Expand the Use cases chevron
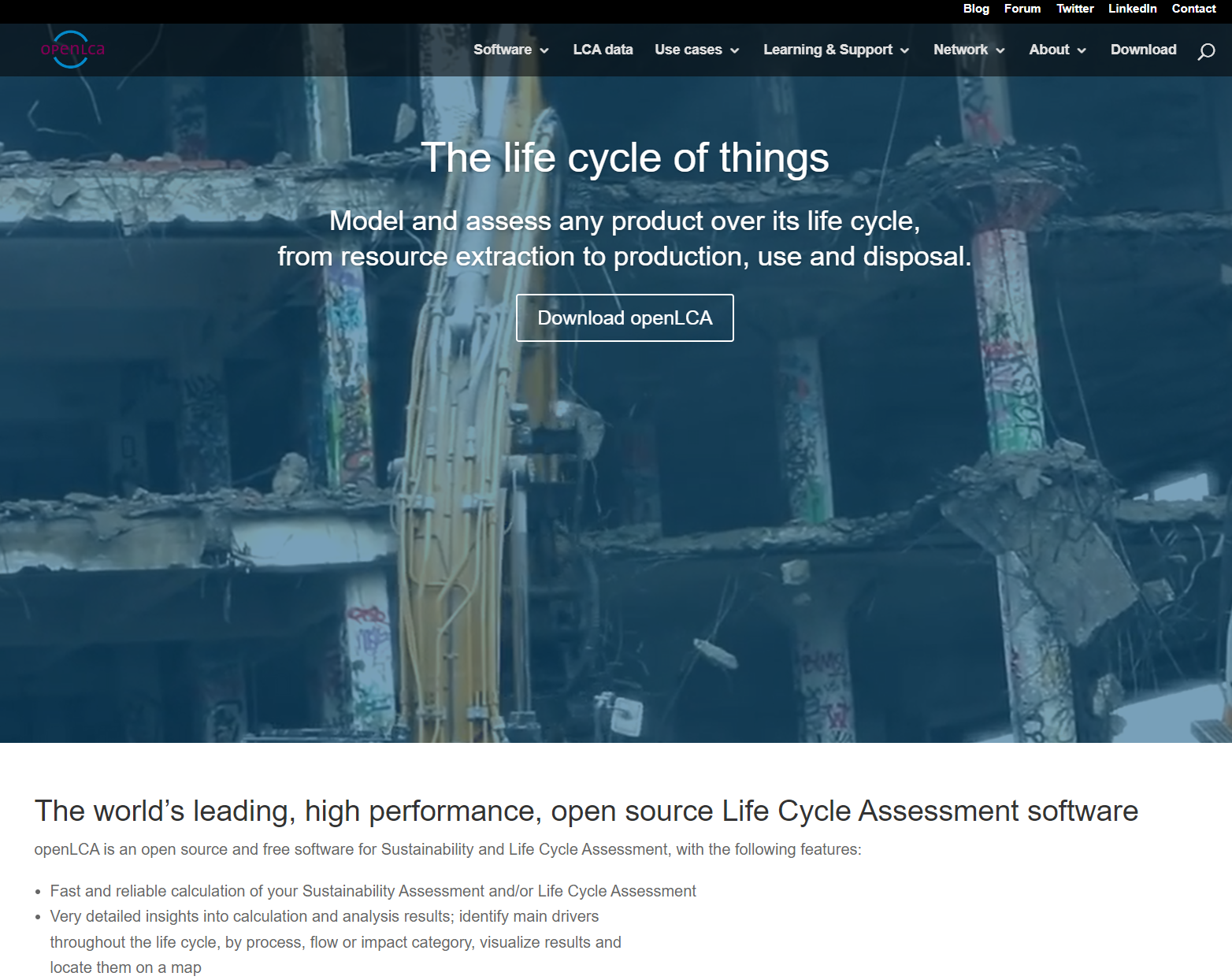1232x980 pixels. (735, 50)
